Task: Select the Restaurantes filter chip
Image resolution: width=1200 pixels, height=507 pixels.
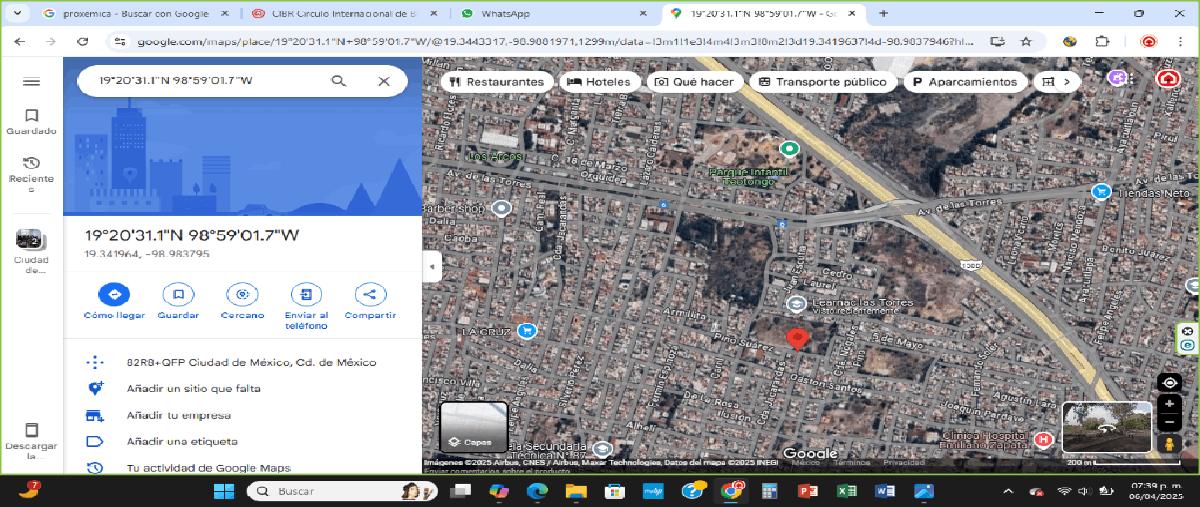Action: [x=497, y=82]
